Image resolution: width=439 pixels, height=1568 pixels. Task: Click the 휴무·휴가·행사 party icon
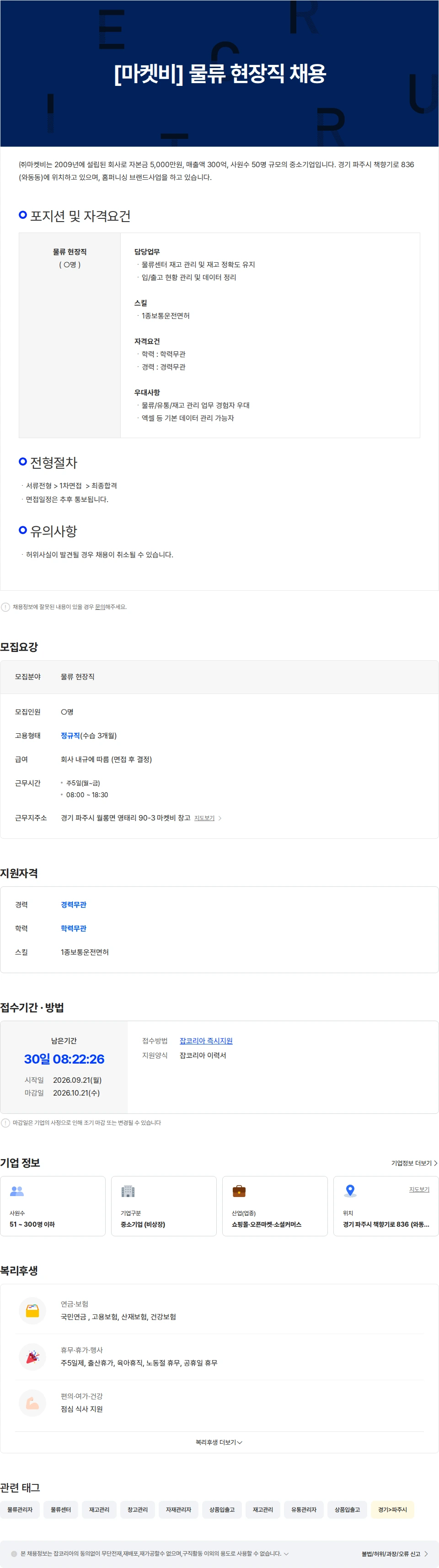click(x=33, y=1356)
